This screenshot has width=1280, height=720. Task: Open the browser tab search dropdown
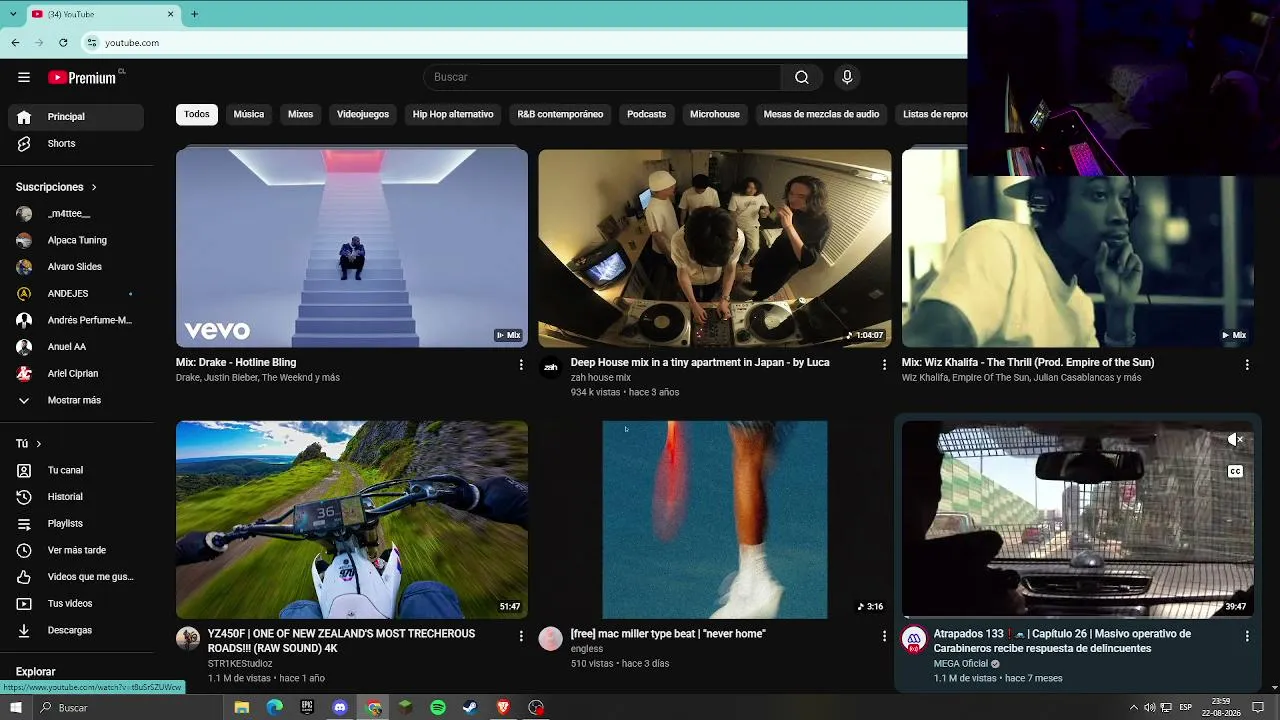coord(13,14)
